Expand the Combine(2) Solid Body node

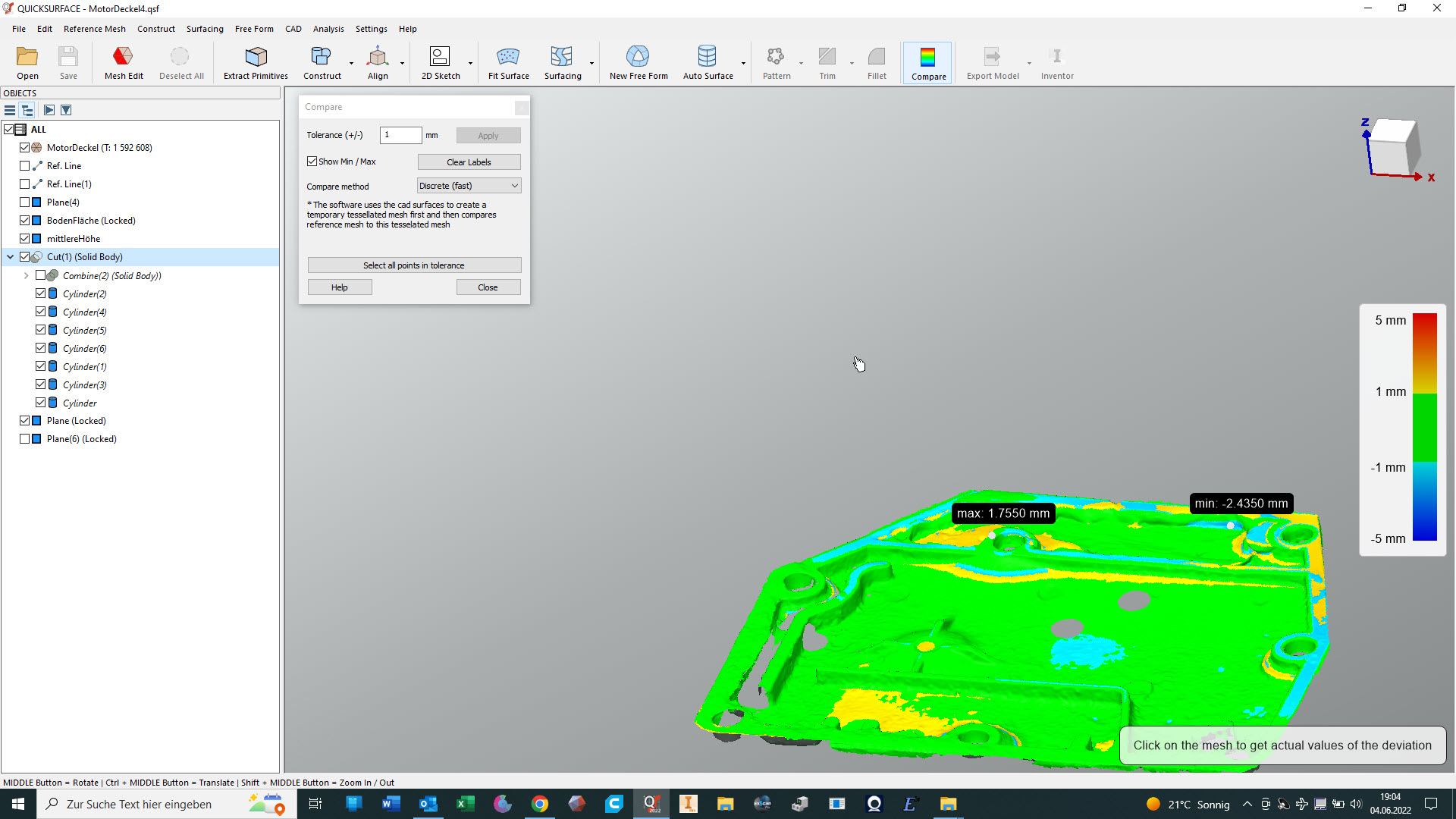tap(27, 276)
